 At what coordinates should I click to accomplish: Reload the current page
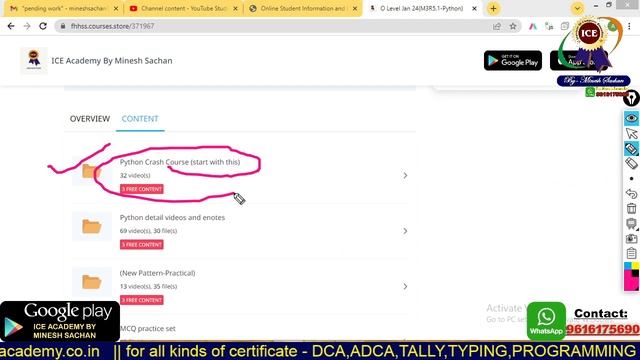point(43,26)
